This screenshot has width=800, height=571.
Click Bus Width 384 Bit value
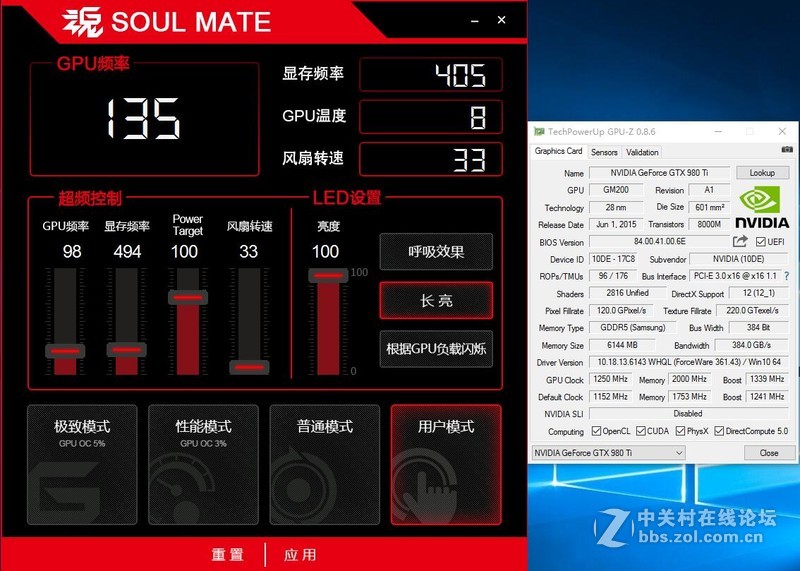pos(758,328)
